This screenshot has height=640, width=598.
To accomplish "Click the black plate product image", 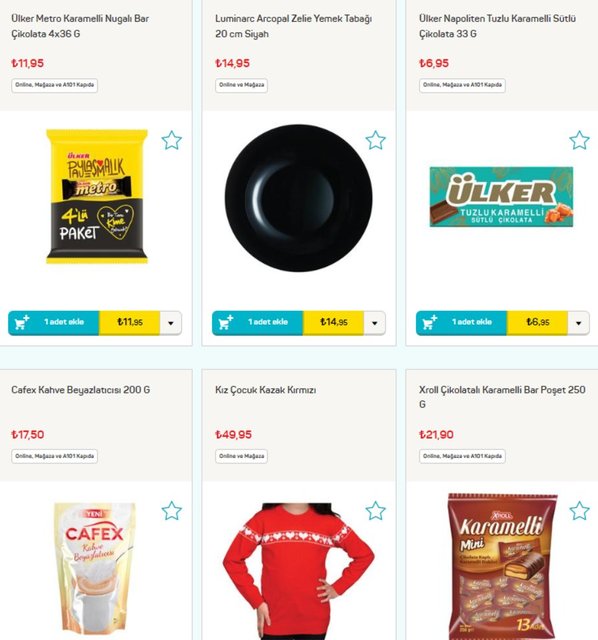I will (298, 198).
